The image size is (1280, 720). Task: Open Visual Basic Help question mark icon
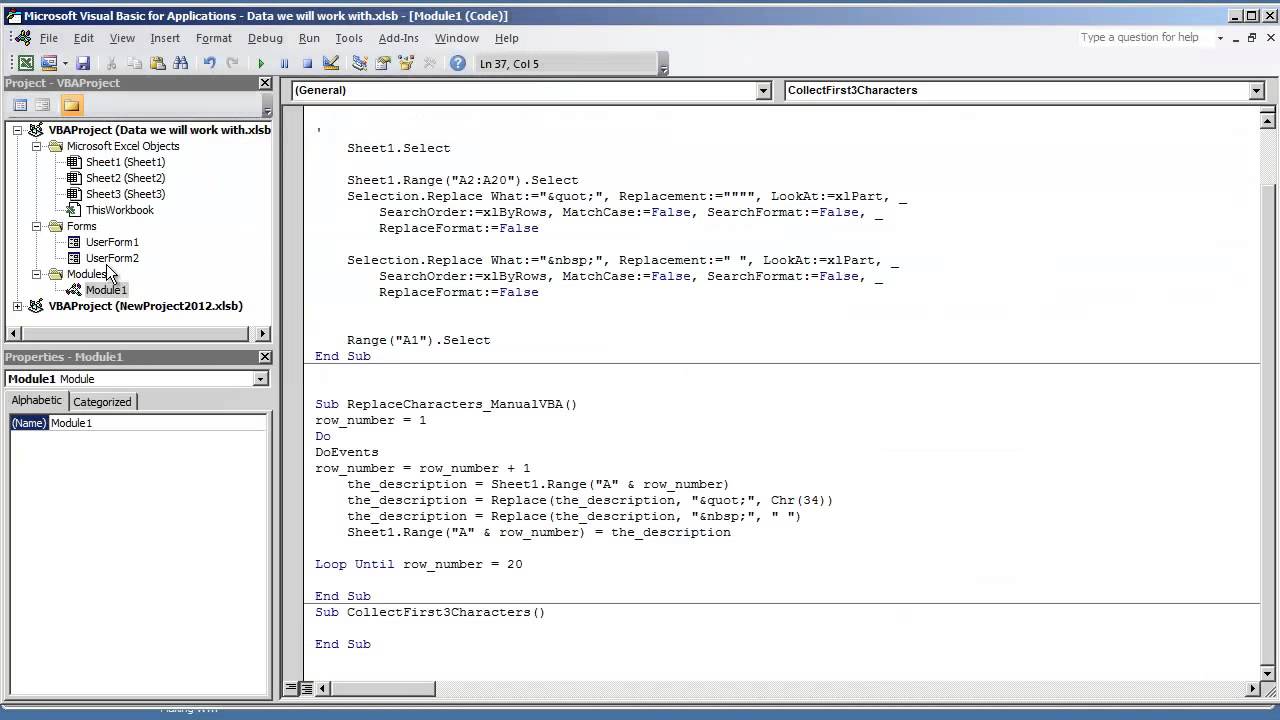pos(458,63)
